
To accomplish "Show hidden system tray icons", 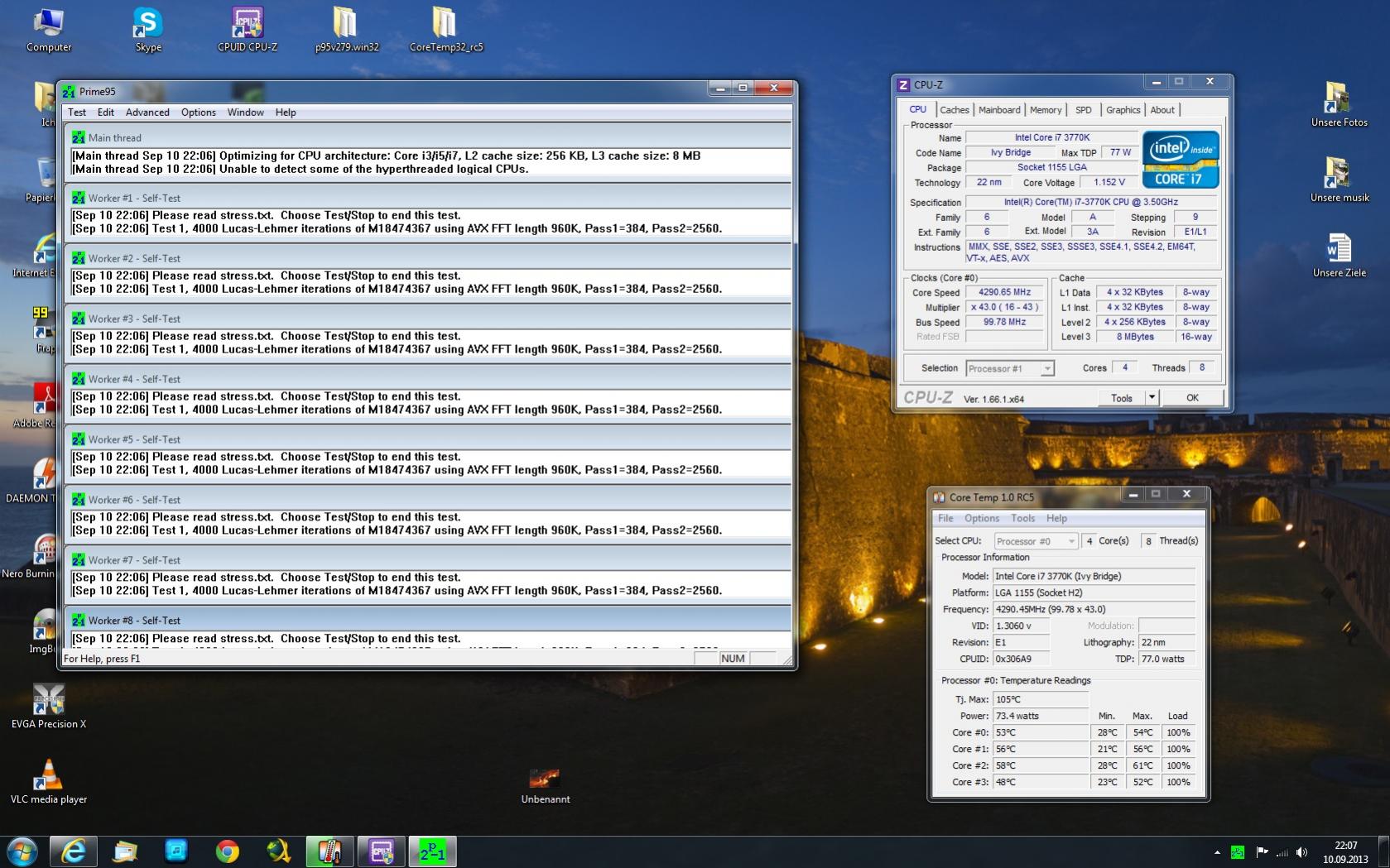I will (1217, 852).
